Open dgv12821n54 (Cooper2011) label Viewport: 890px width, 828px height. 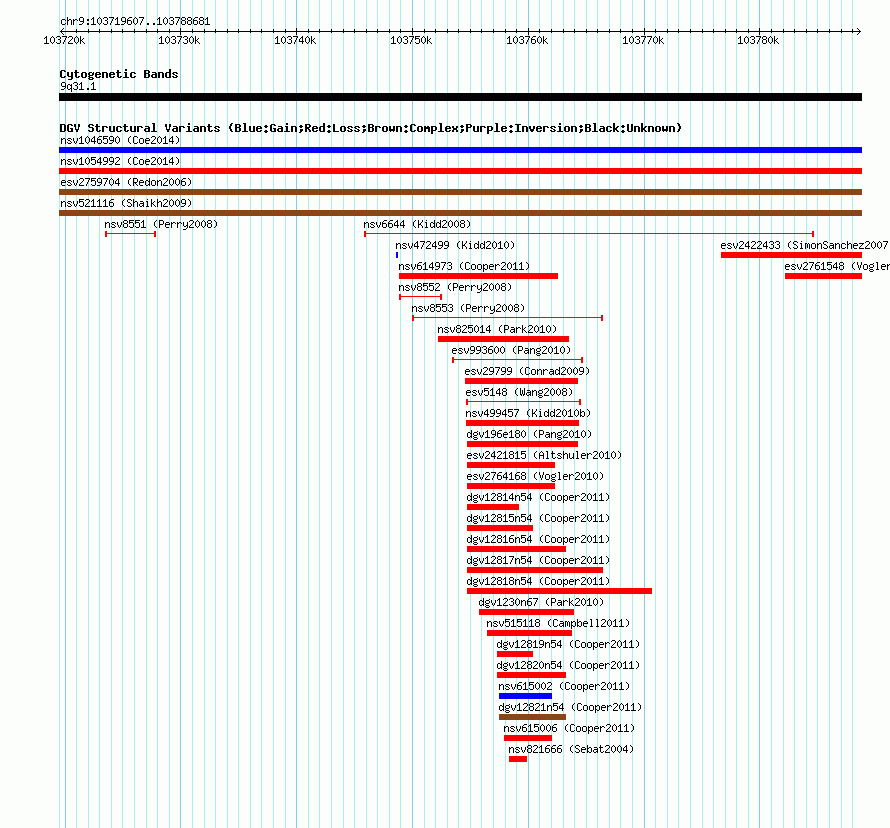coord(570,707)
